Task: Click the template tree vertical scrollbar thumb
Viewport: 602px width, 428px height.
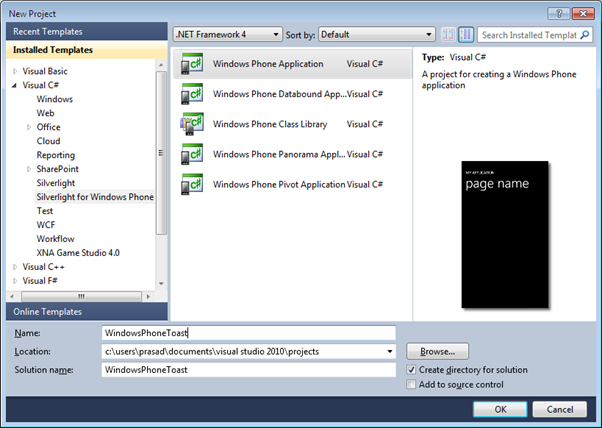Action: (161, 153)
